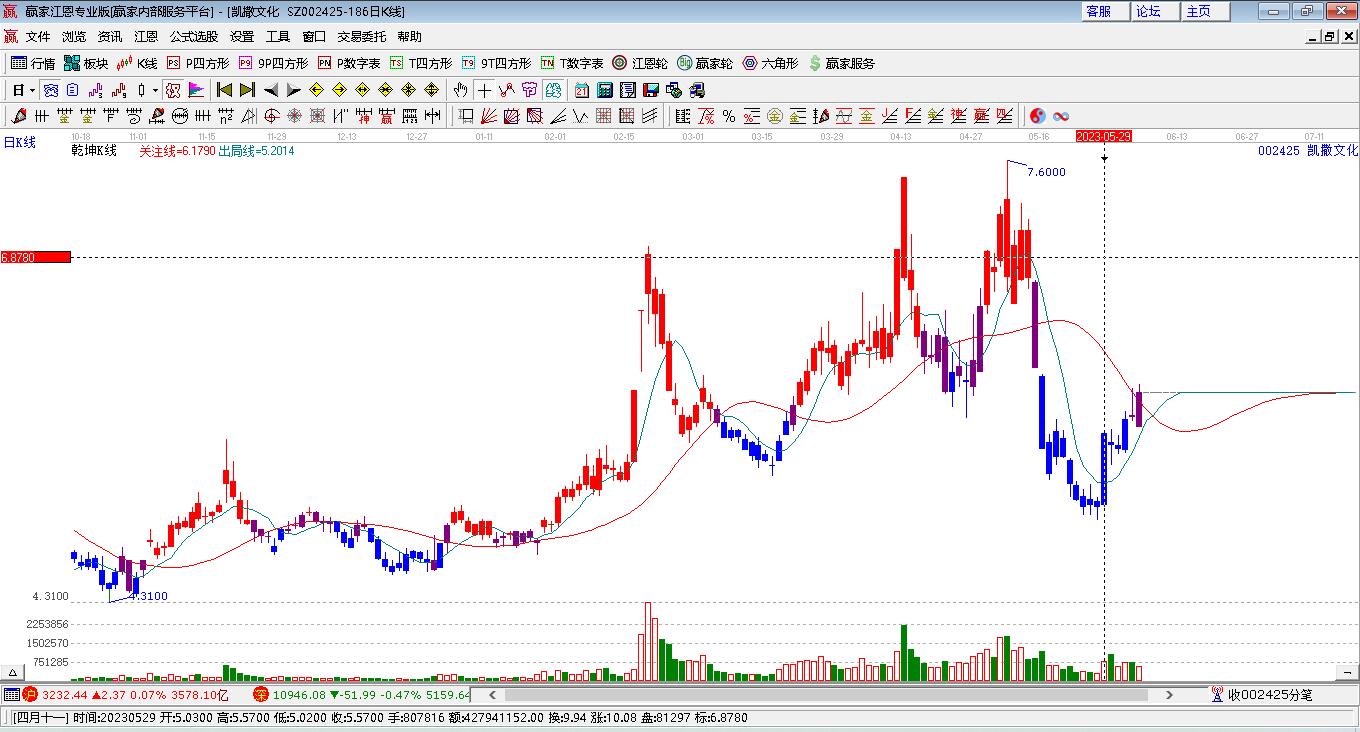Click the 7.6000 high price label
This screenshot has height=732, width=1360.
click(x=1046, y=172)
